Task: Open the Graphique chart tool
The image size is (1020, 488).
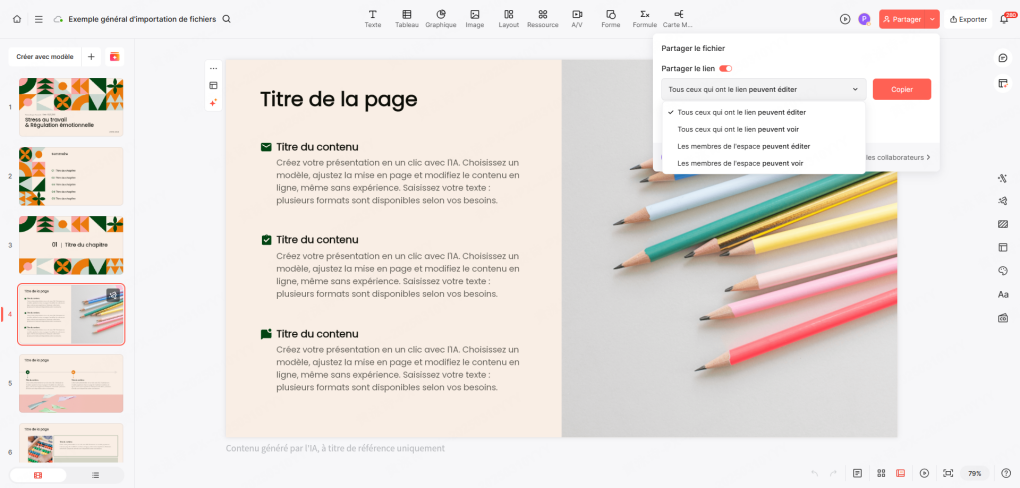Action: pos(440,19)
